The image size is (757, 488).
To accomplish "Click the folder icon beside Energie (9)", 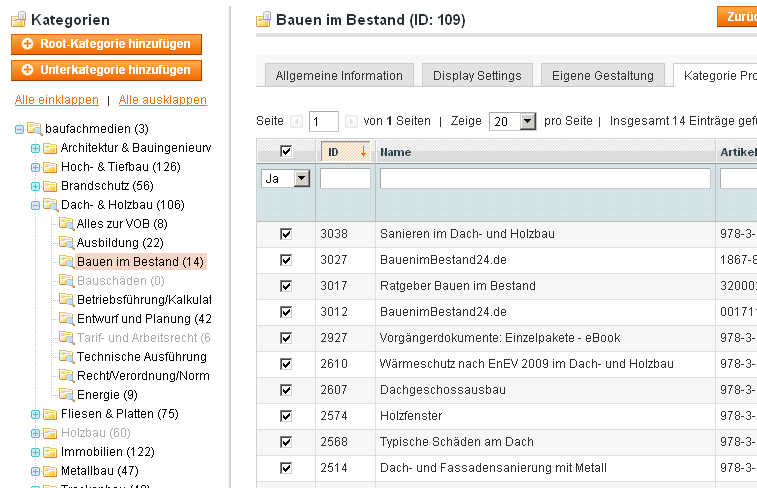I will [x=66, y=395].
